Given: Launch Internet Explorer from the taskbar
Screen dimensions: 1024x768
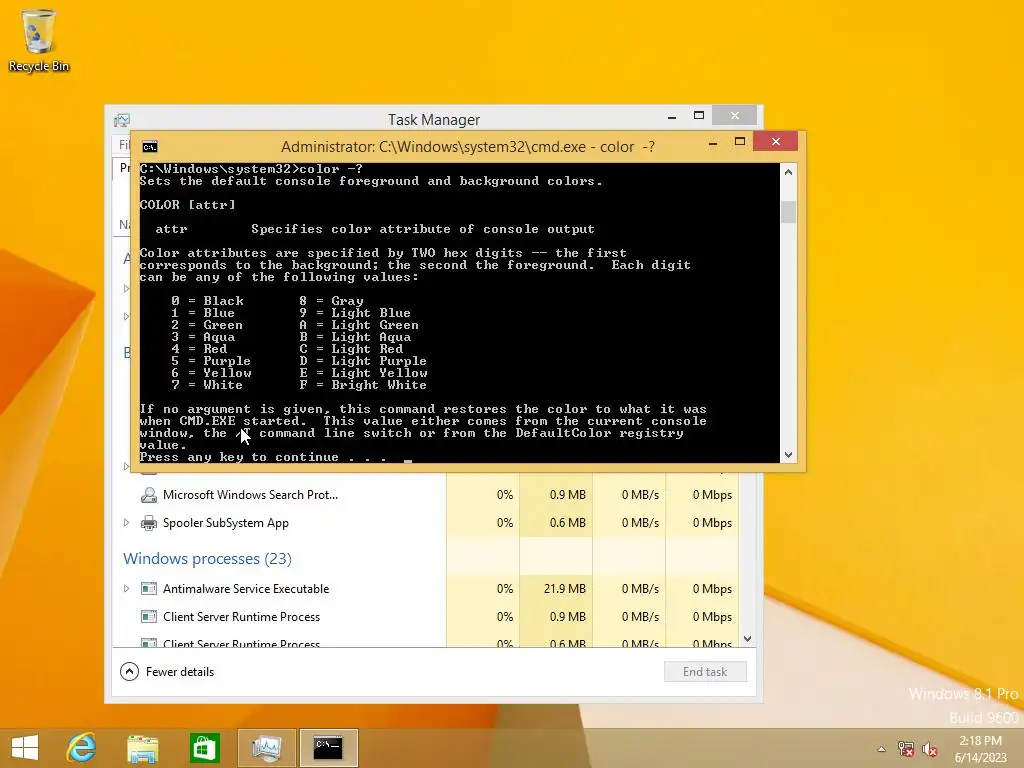Looking at the screenshot, I should 82,748.
